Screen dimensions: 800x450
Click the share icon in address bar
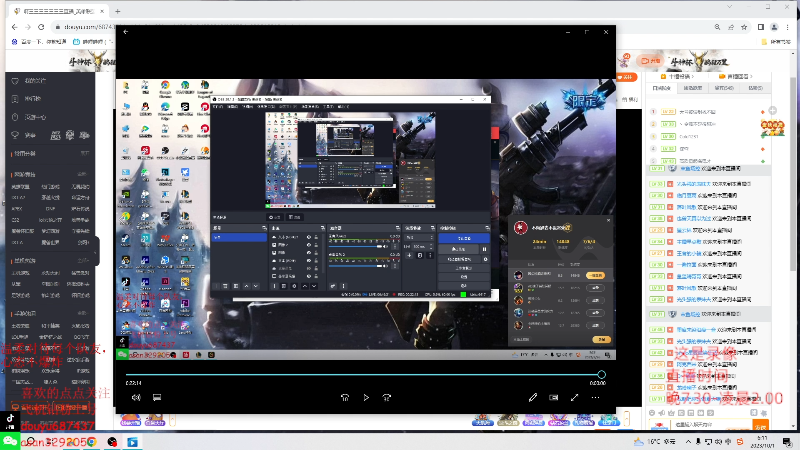click(x=731, y=27)
